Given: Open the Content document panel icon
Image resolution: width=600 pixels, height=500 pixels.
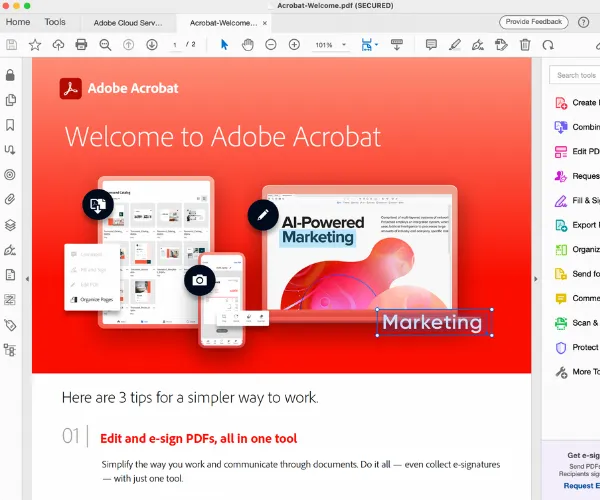Looking at the screenshot, I should pos(10,275).
